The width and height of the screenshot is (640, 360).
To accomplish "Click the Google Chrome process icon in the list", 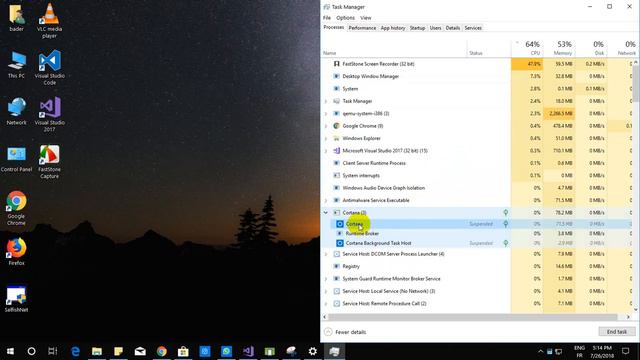I will click(336, 126).
